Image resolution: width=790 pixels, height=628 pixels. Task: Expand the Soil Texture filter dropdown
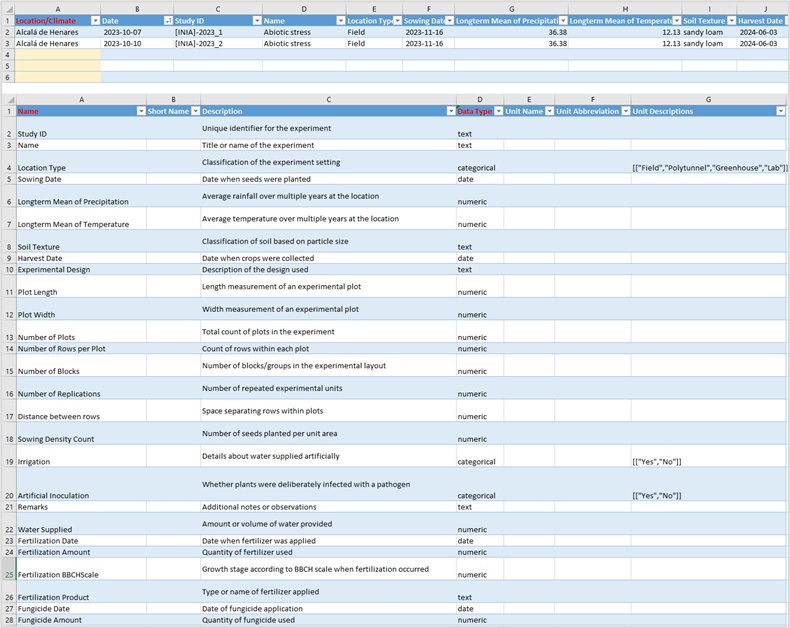(x=731, y=21)
